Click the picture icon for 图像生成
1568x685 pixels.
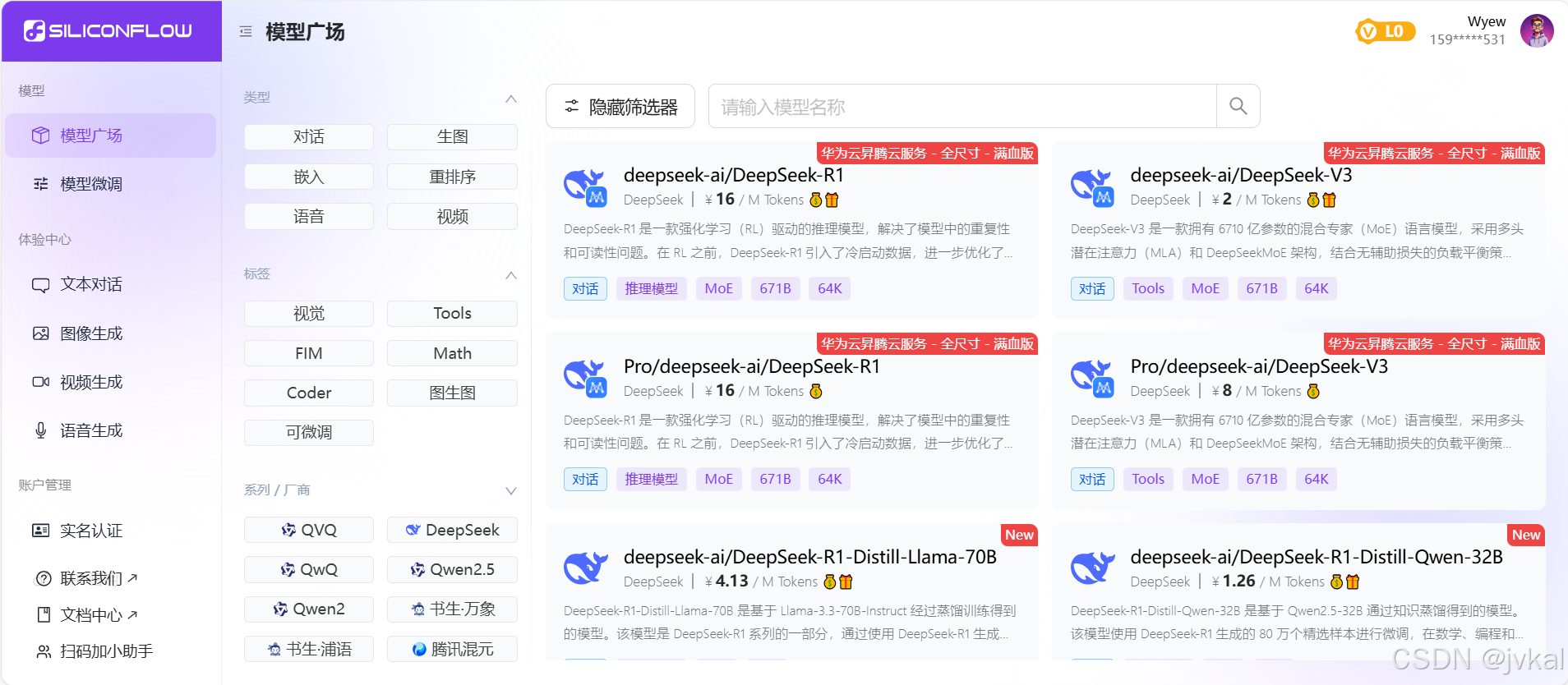[x=40, y=333]
